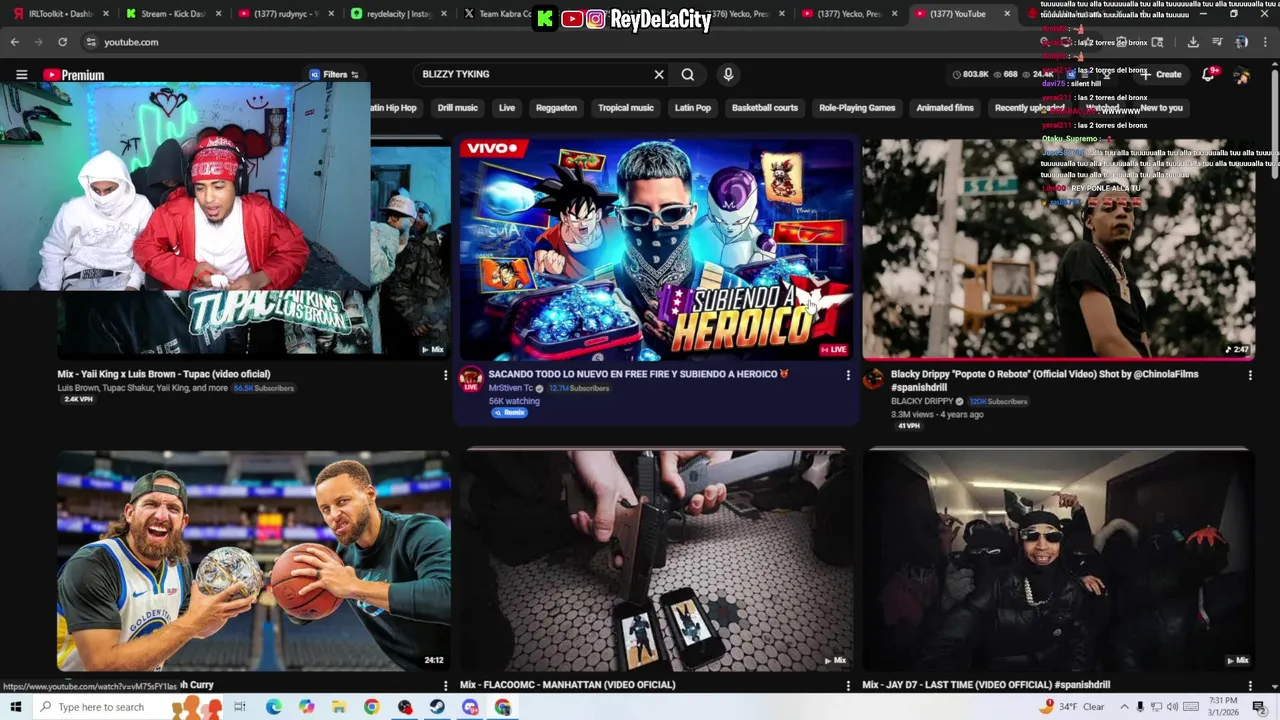1280x720 pixels.
Task: Open the browser three-dot menu
Action: click(1265, 42)
